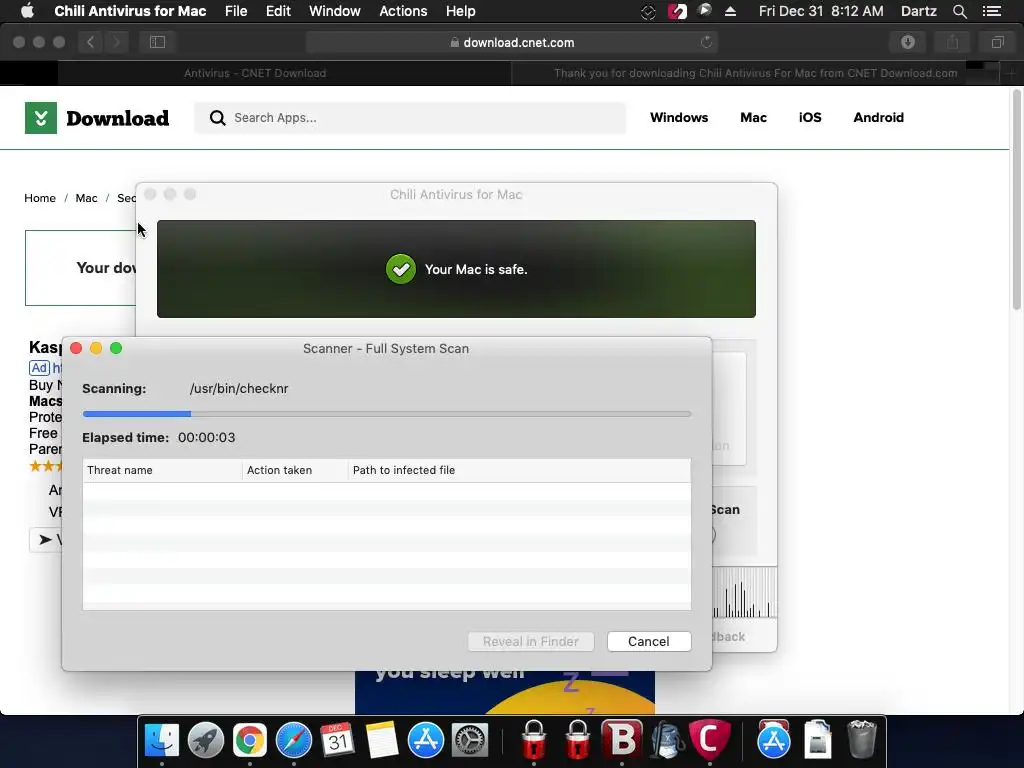Viewport: 1024px width, 768px height.
Task: Open Safari from the dock
Action: click(x=294, y=740)
